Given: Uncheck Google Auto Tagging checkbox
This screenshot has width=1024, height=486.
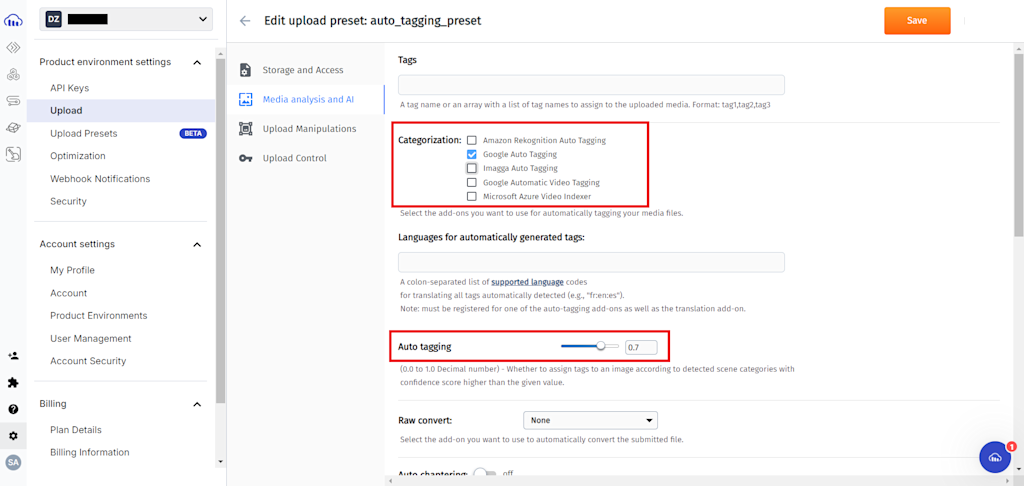Looking at the screenshot, I should 472,154.
